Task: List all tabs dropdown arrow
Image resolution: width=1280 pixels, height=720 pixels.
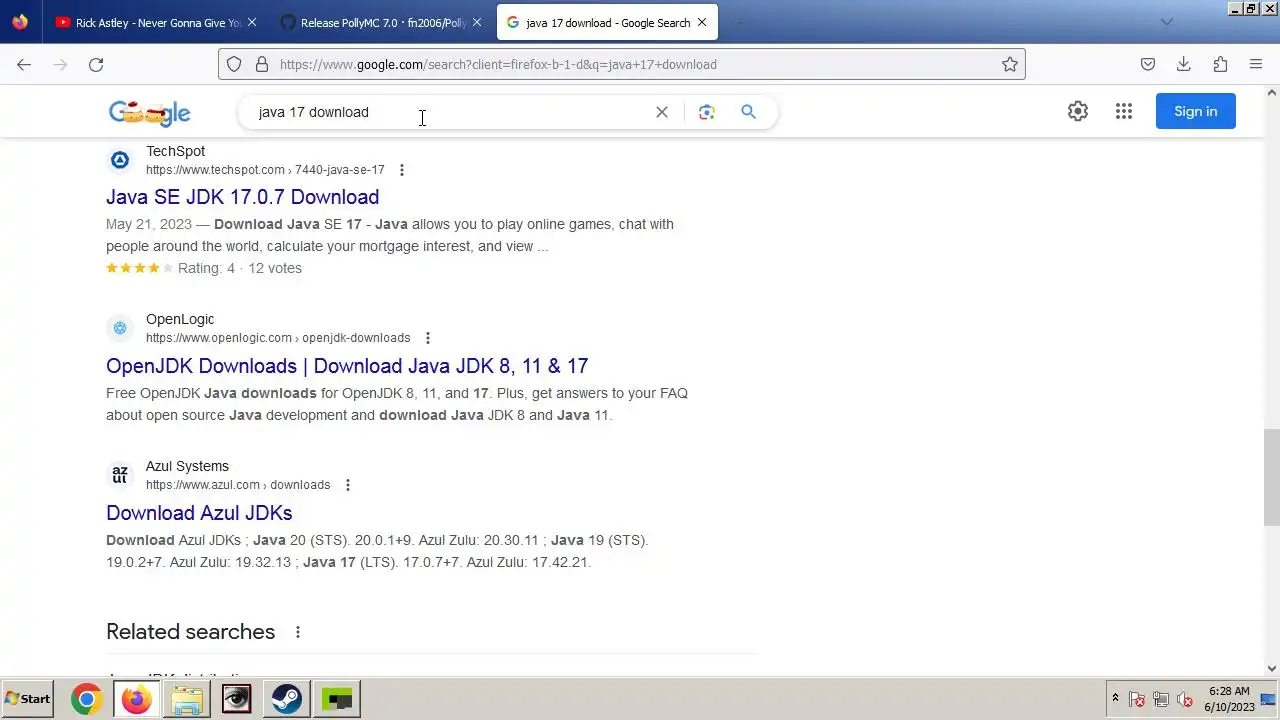Action: point(1166,22)
